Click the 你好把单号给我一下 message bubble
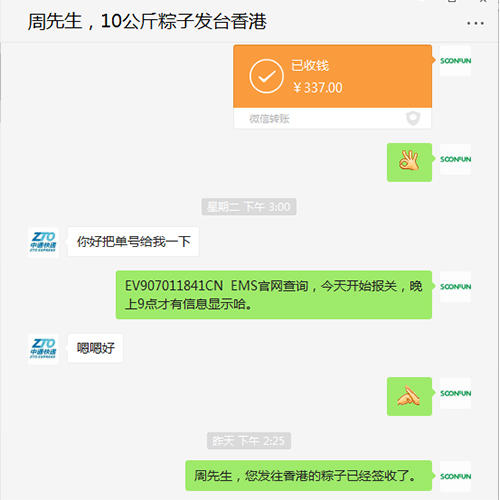This screenshot has height=500, width=500. (x=133, y=242)
